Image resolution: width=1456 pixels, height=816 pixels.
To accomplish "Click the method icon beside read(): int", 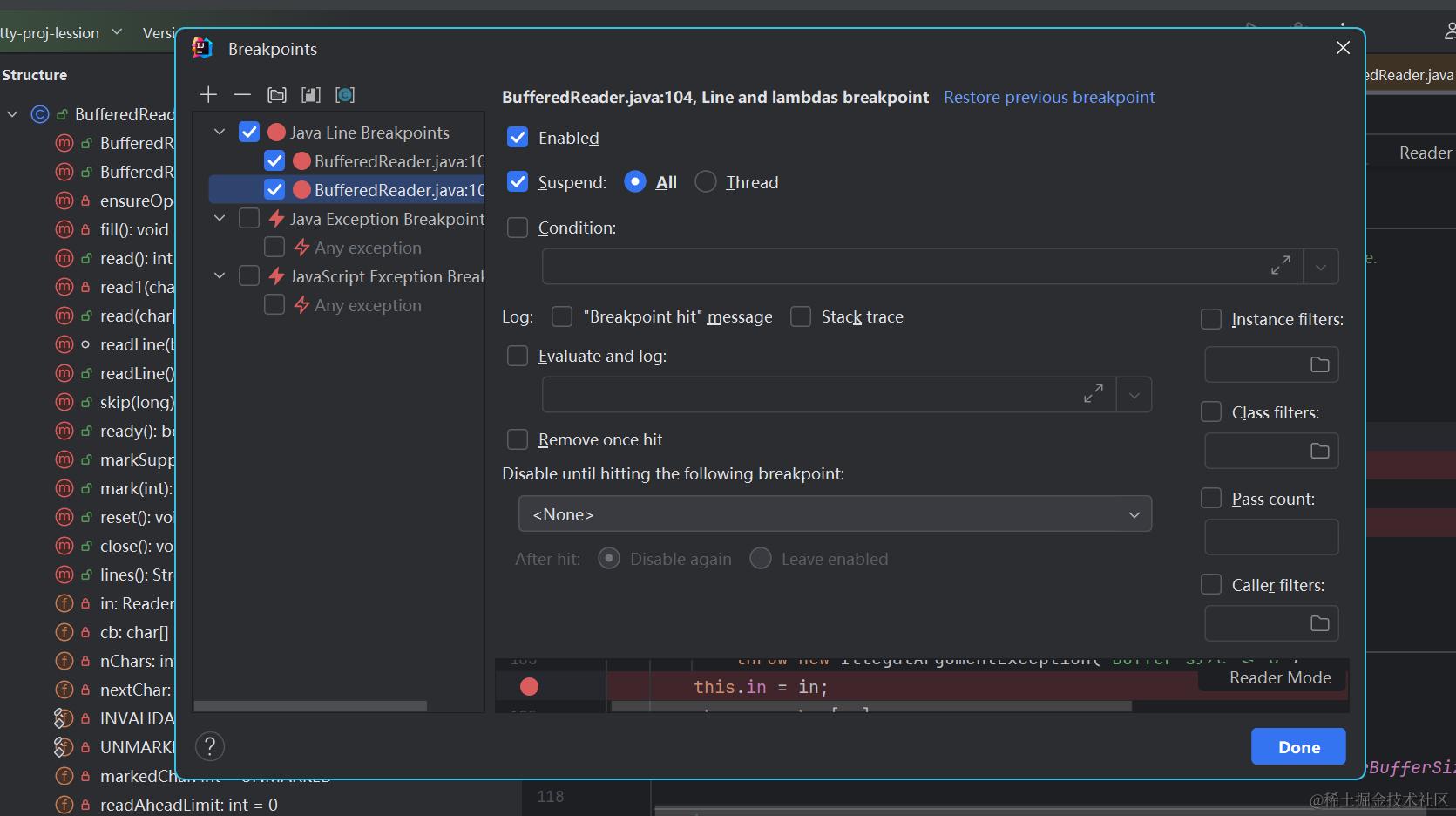I will (64, 258).
